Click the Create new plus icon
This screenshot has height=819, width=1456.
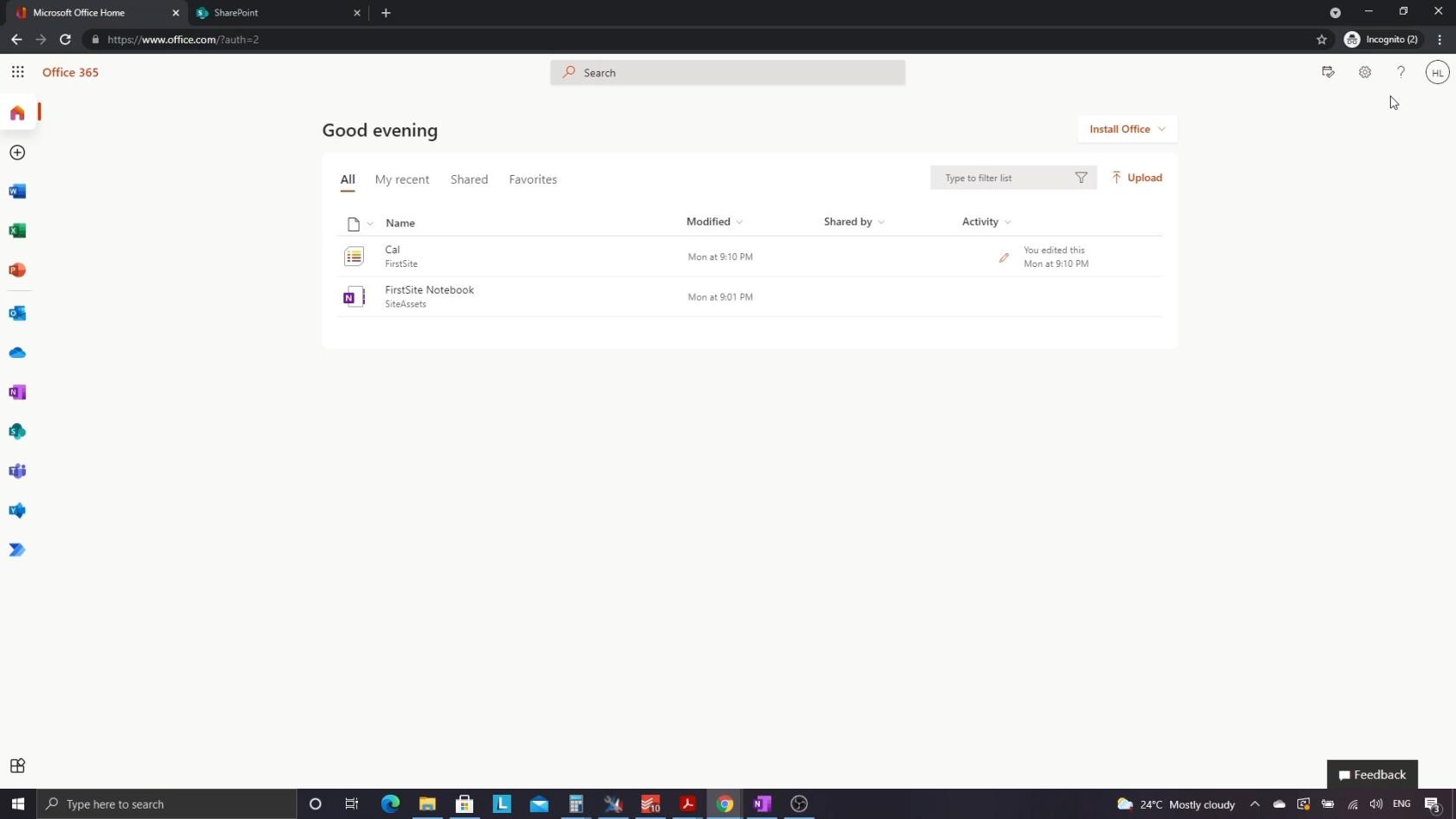point(17,153)
